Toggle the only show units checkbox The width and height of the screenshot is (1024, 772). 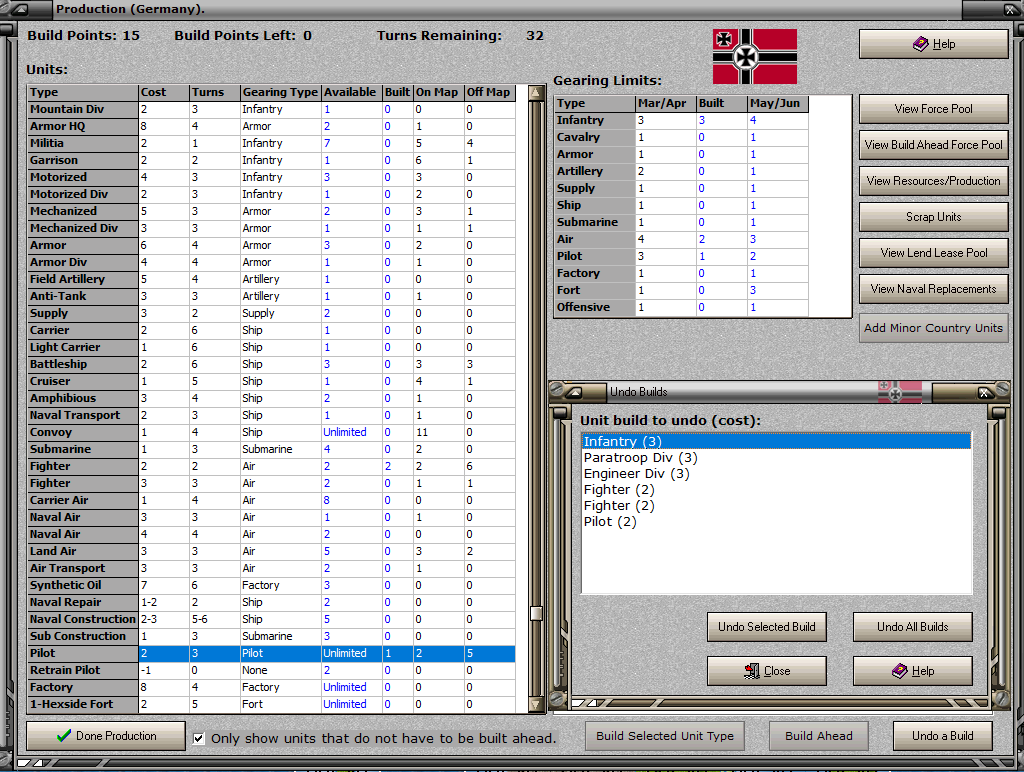tap(198, 739)
